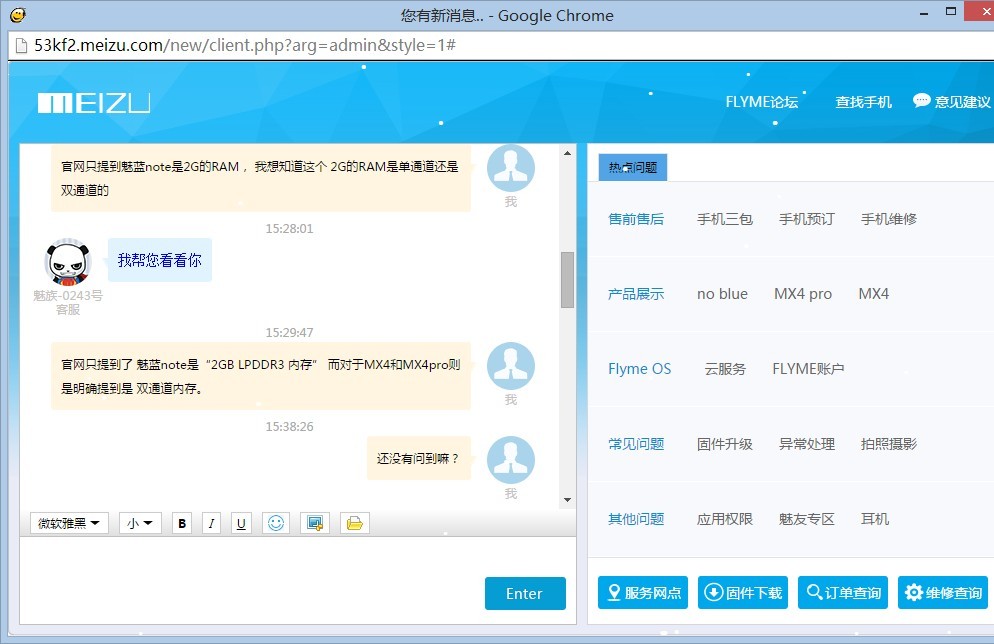Click the send file folder icon

tap(354, 524)
